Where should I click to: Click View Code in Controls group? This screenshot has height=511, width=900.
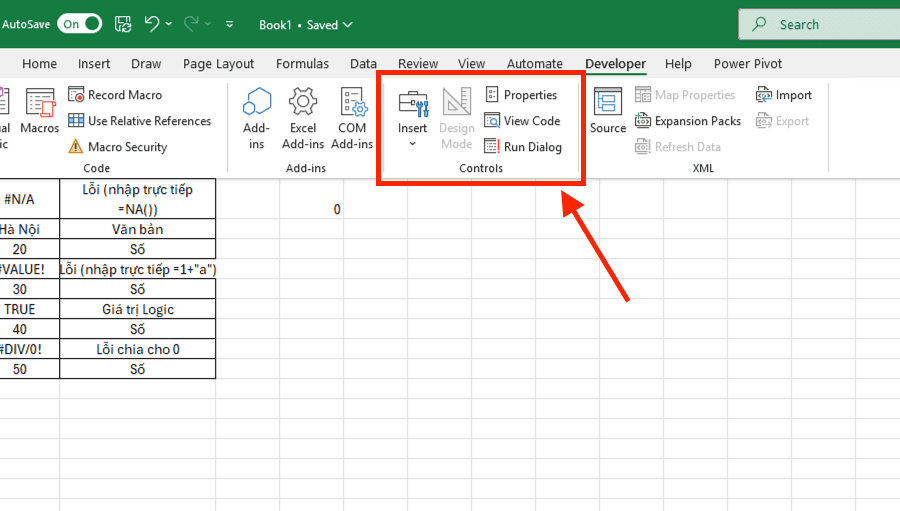pyautogui.click(x=522, y=121)
